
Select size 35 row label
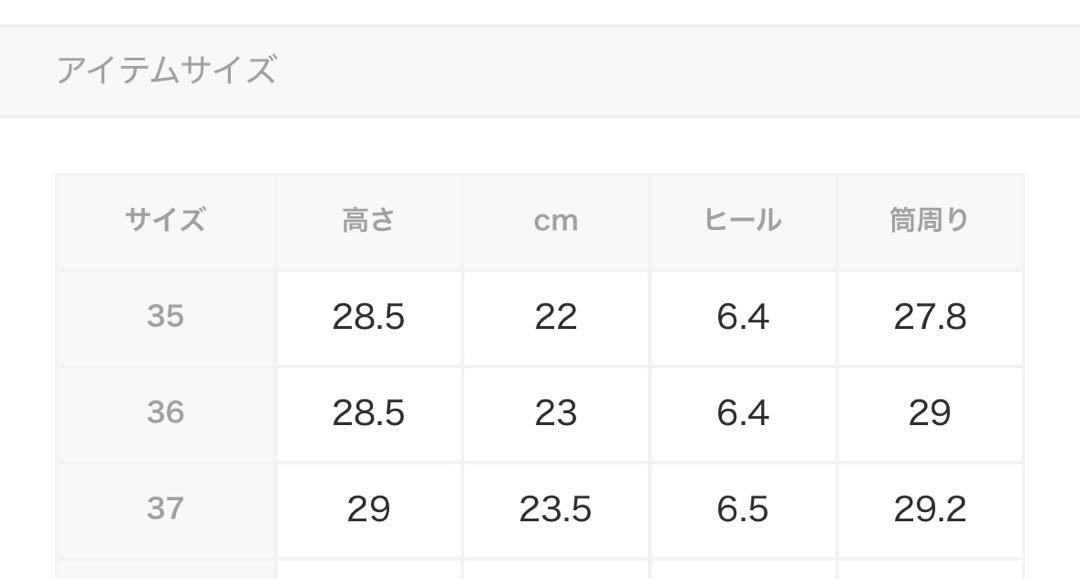pos(165,317)
